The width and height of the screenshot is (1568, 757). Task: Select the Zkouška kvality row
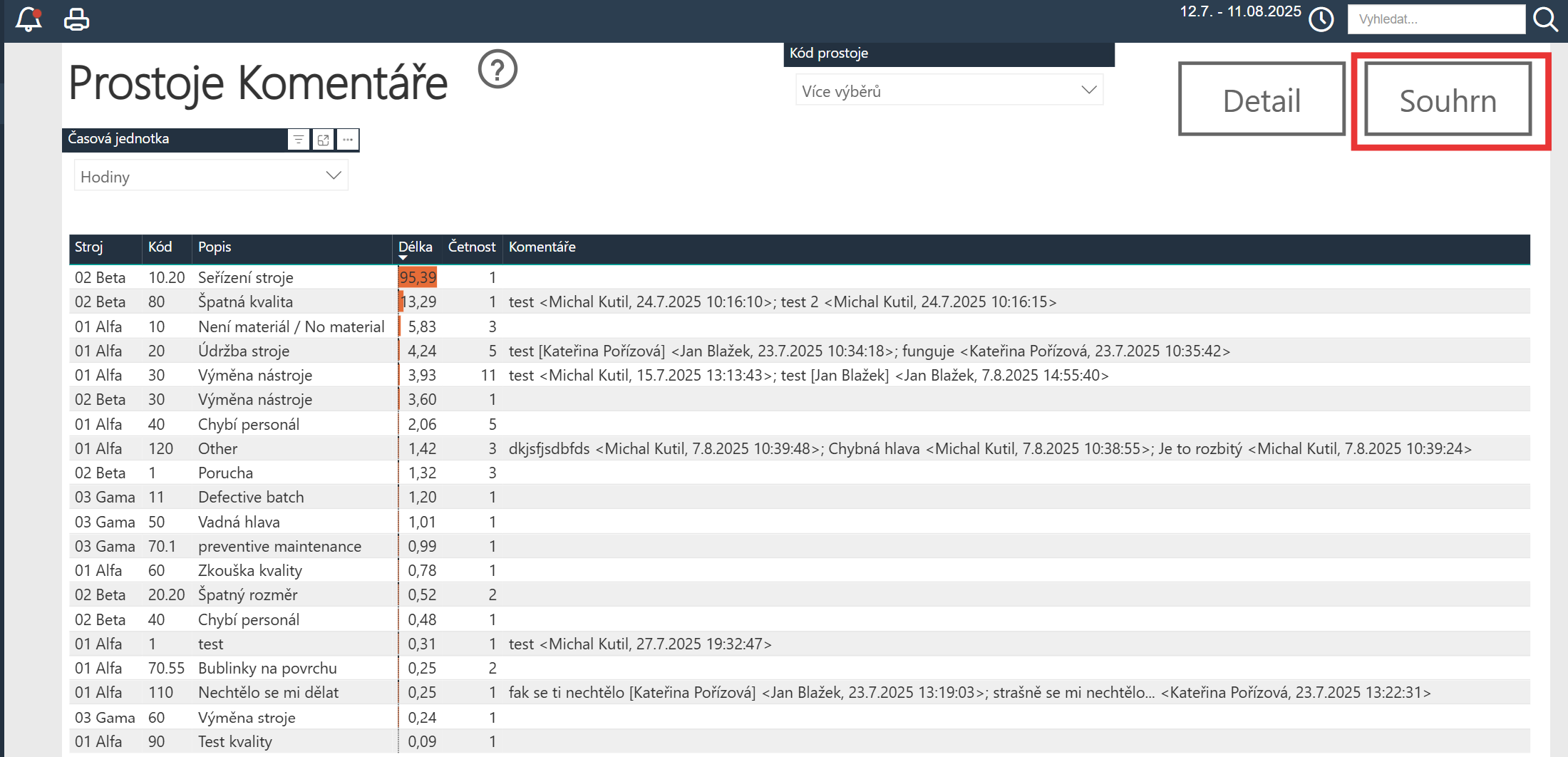tap(800, 570)
